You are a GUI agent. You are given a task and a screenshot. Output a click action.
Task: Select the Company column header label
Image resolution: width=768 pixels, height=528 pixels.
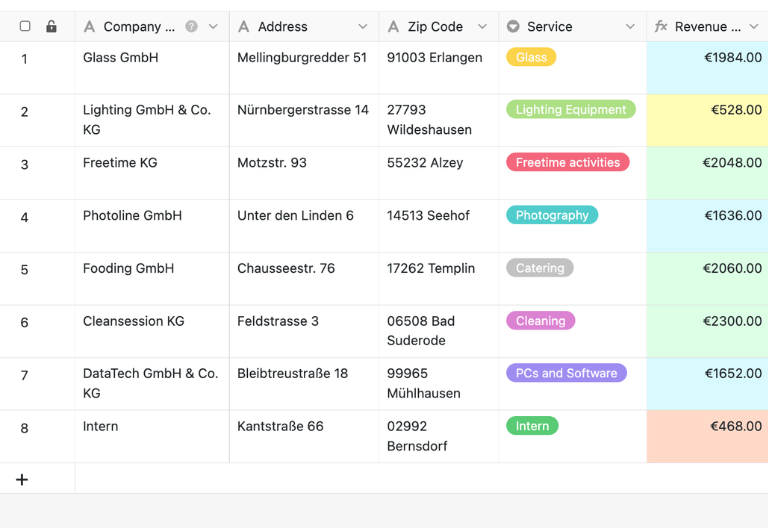point(139,26)
